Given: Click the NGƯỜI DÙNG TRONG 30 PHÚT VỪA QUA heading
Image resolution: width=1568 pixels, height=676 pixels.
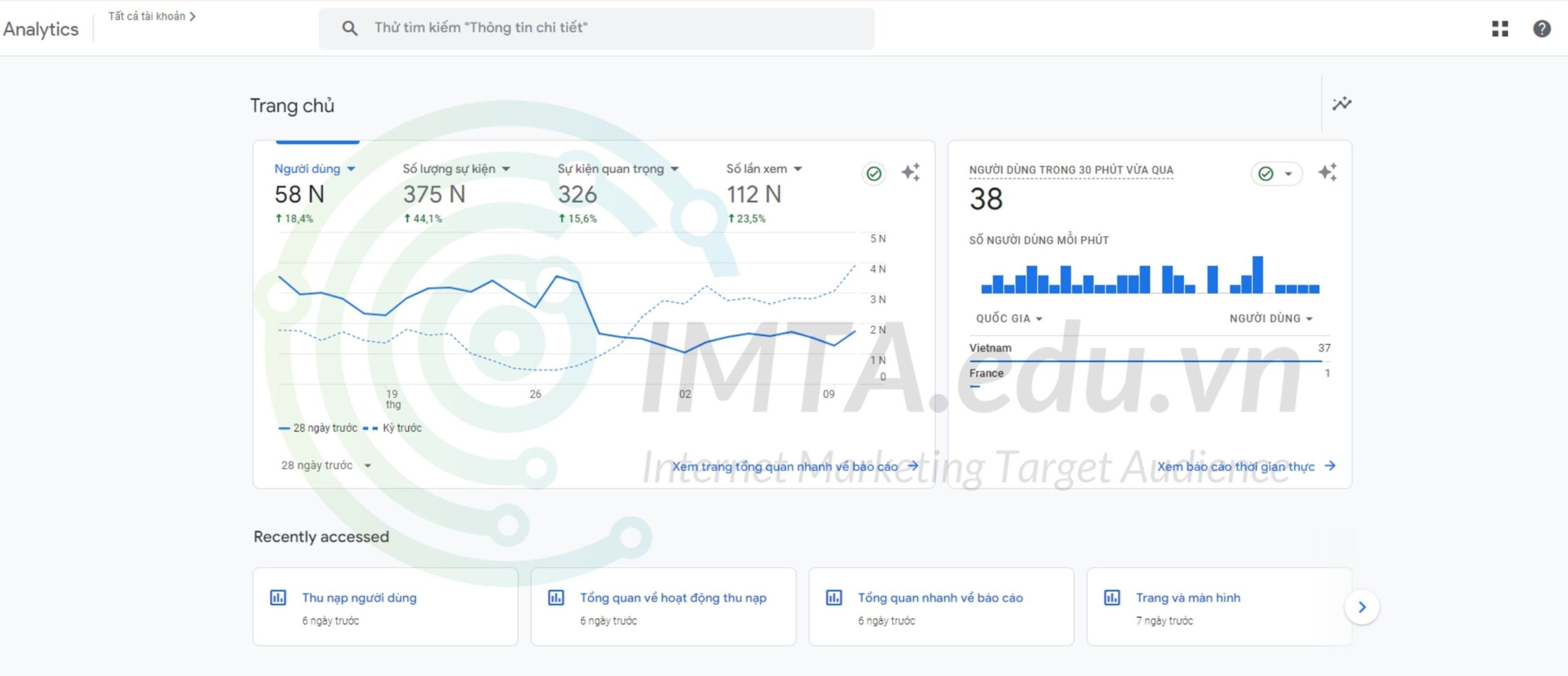Looking at the screenshot, I should click(x=1071, y=170).
